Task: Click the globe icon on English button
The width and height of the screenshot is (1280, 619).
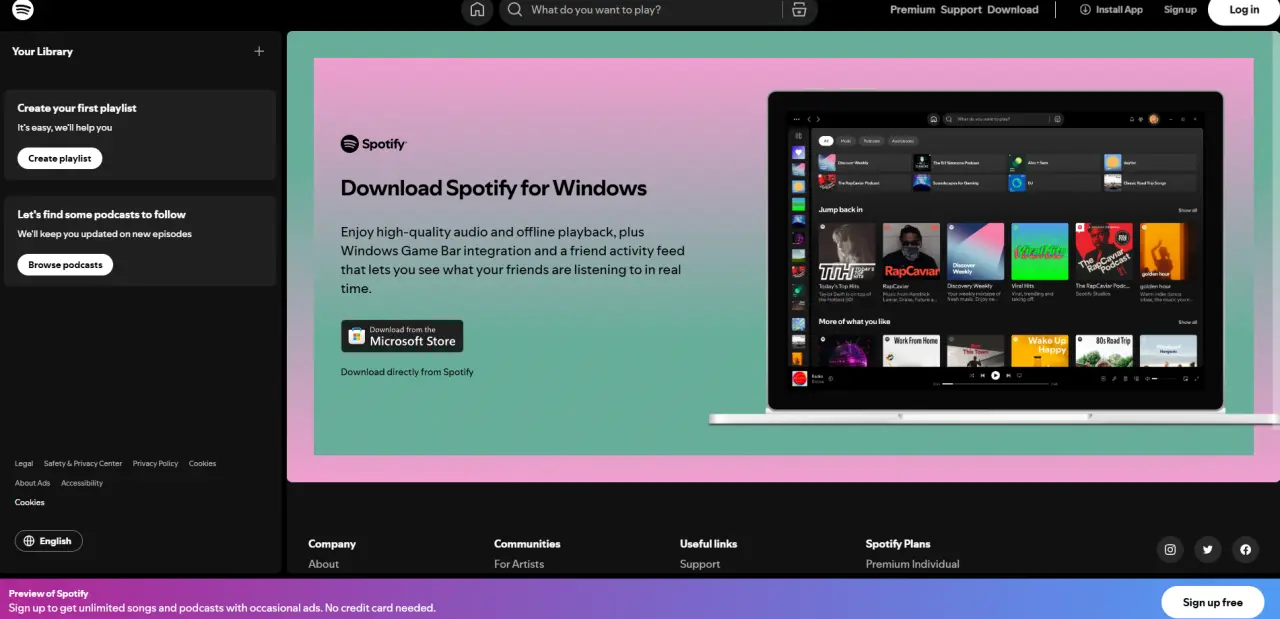Action: [29, 541]
